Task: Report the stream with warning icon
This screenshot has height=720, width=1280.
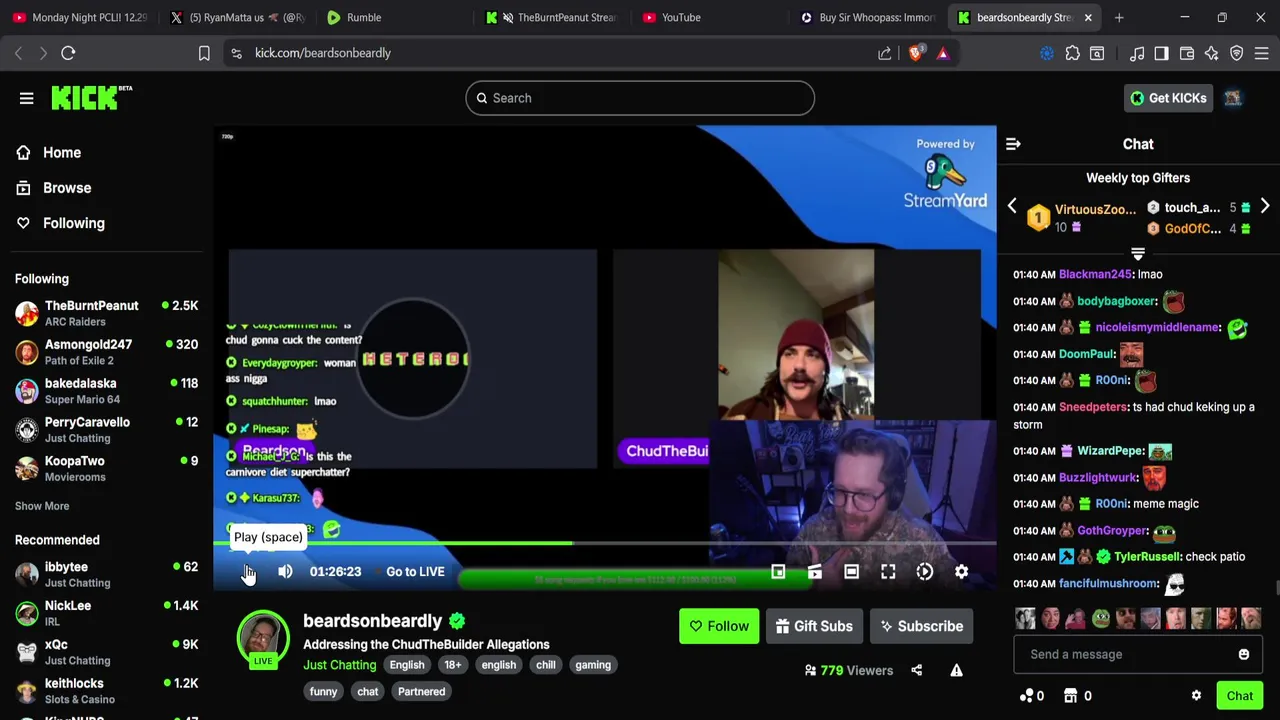Action: (957, 670)
